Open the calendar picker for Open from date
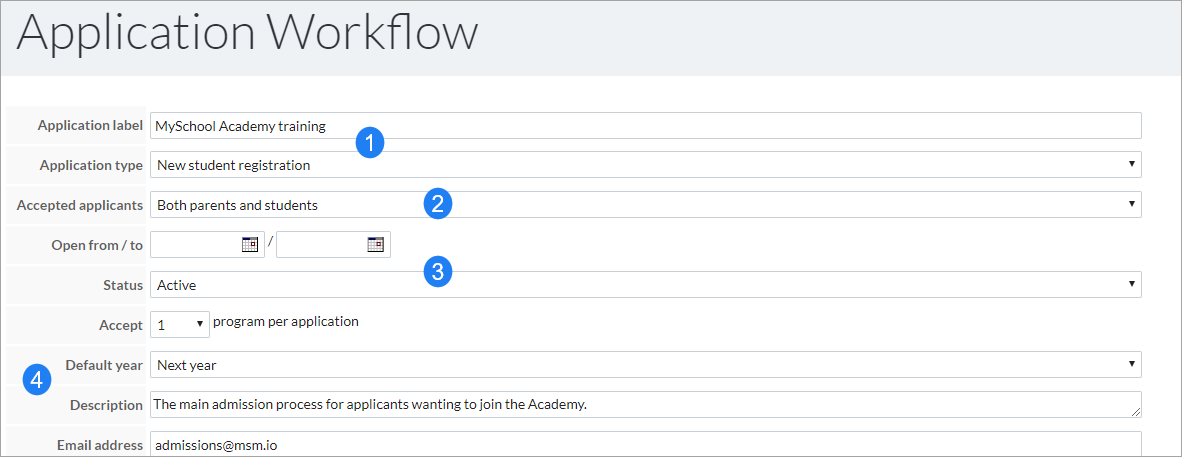 (250, 244)
